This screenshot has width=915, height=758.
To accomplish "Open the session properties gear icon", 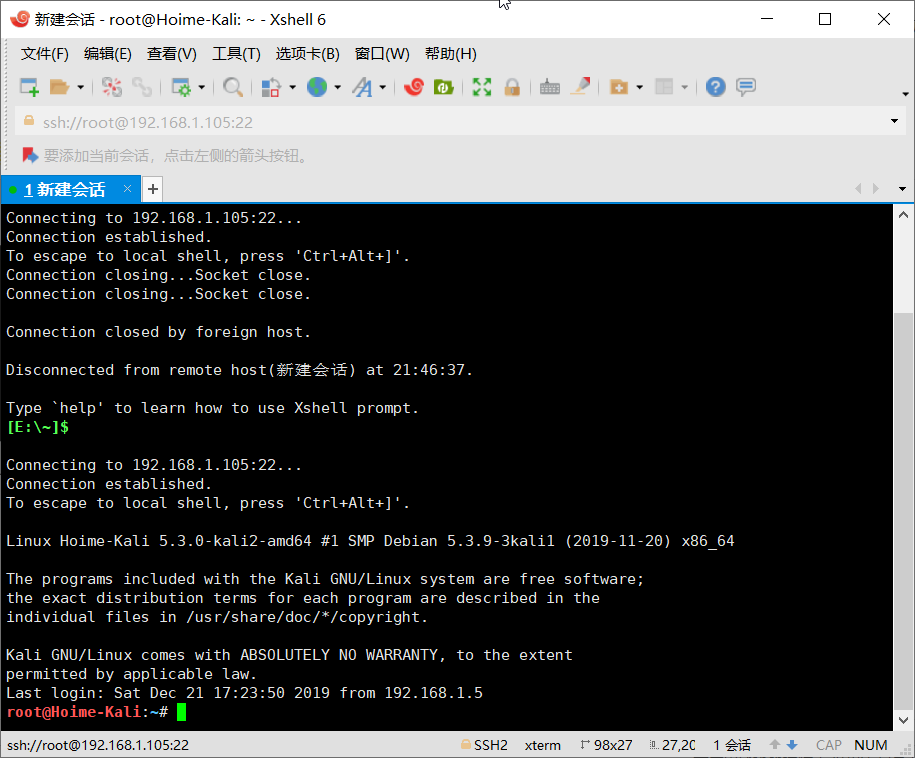I will 181,88.
